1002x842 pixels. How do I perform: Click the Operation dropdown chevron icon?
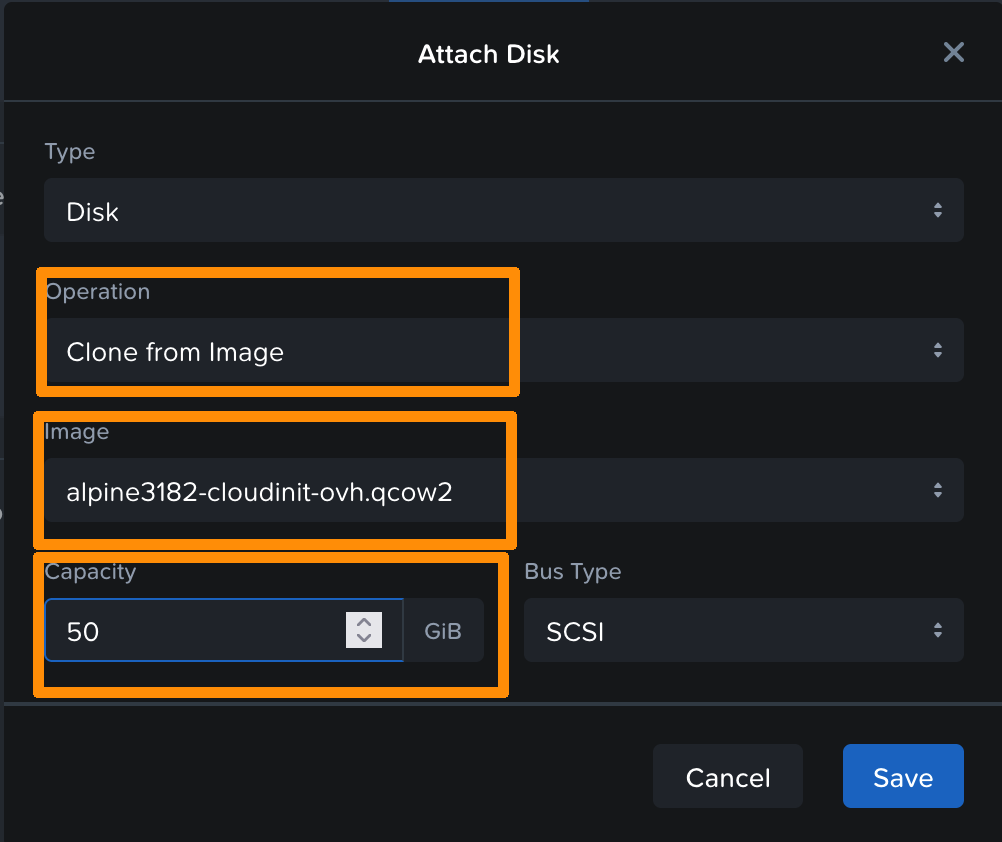(x=938, y=350)
